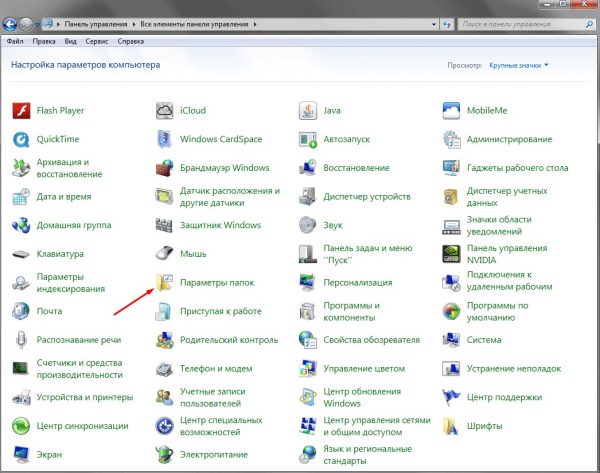The height and width of the screenshot is (473, 600).
Task: Expand arrow after Панель управления breadcrumb
Action: (134, 24)
